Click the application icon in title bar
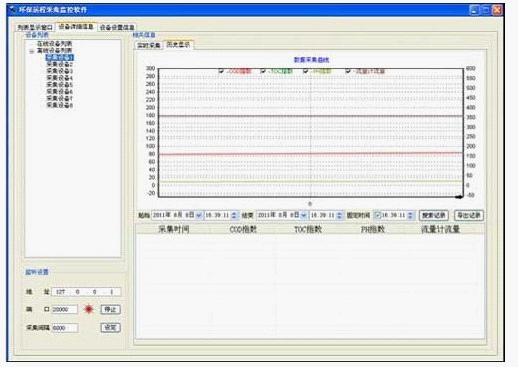The height and width of the screenshot is (368, 519). 13,10
